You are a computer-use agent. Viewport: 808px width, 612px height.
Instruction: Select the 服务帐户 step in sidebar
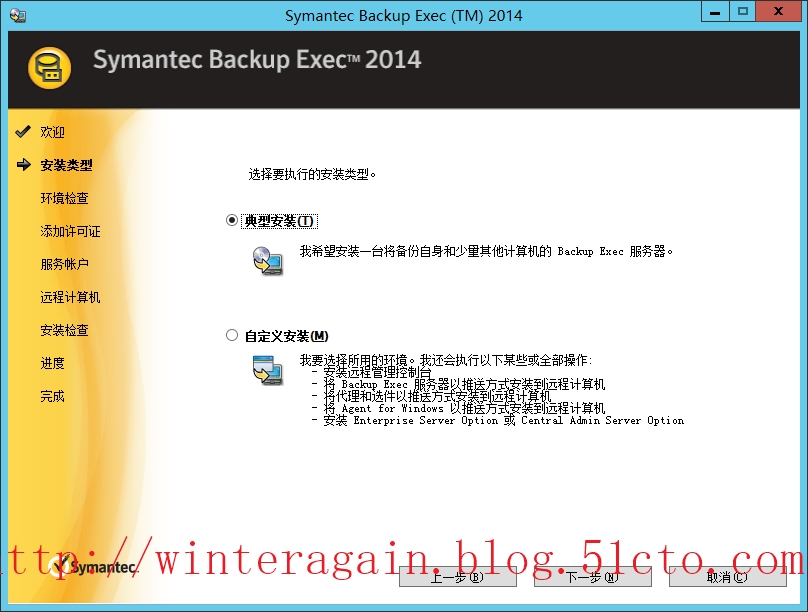point(64,264)
